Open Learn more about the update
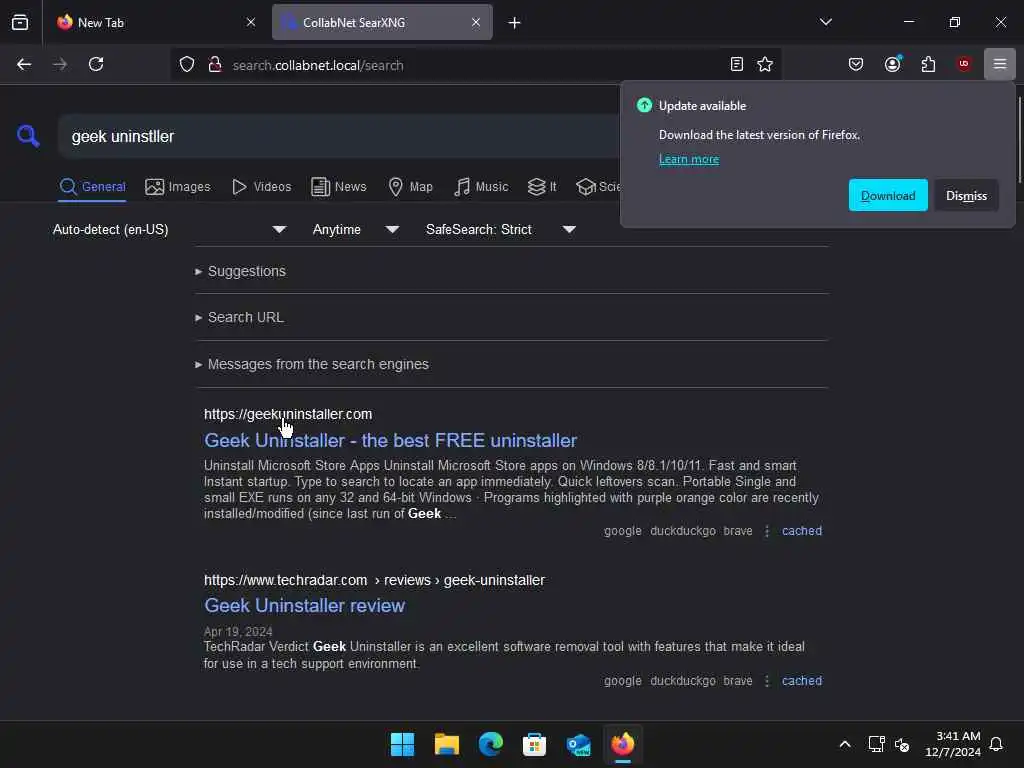The width and height of the screenshot is (1024, 768). click(688, 159)
